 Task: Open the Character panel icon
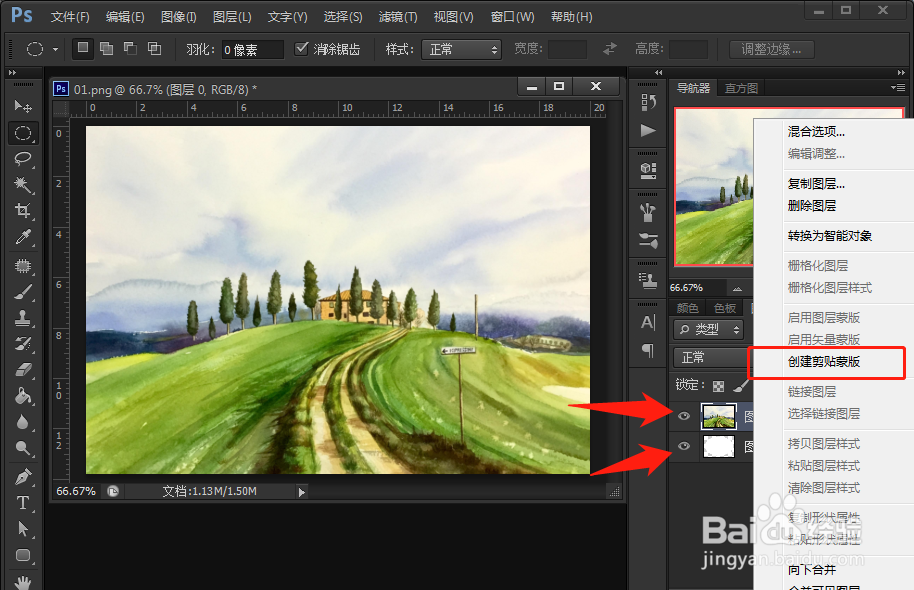tap(648, 322)
